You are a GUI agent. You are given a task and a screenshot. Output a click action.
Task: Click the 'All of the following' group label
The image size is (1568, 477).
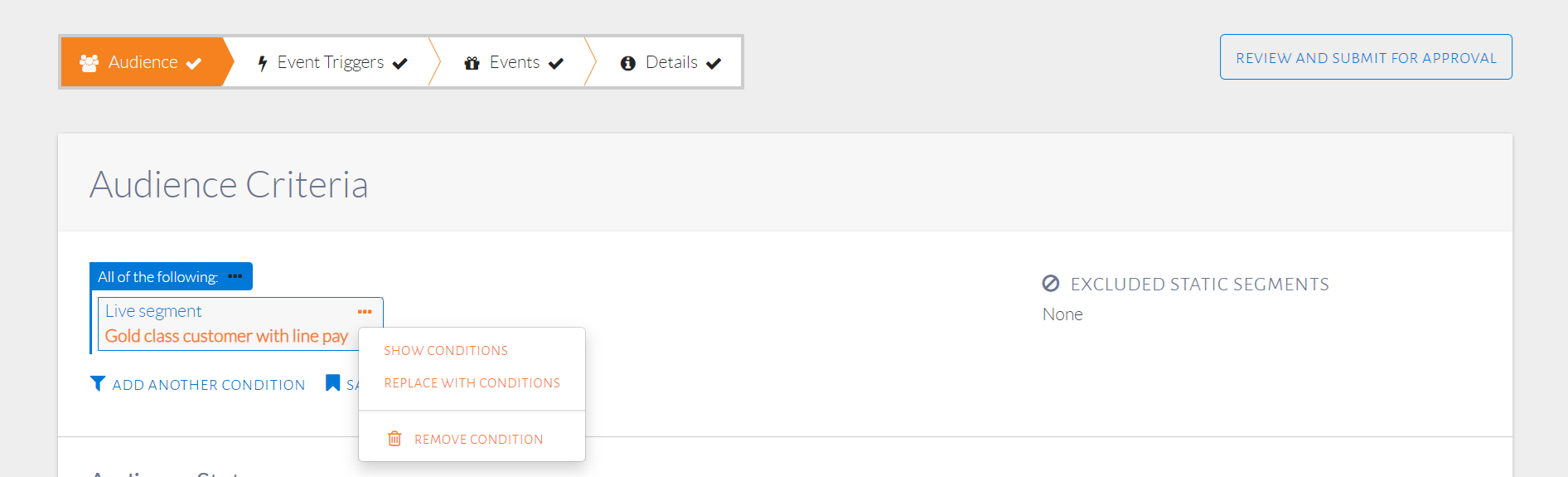coord(157,277)
